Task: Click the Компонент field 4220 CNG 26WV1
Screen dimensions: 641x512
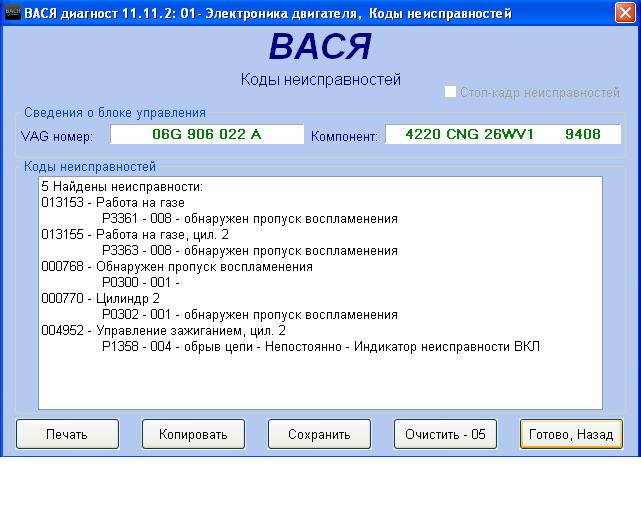Action: pyautogui.click(x=503, y=134)
